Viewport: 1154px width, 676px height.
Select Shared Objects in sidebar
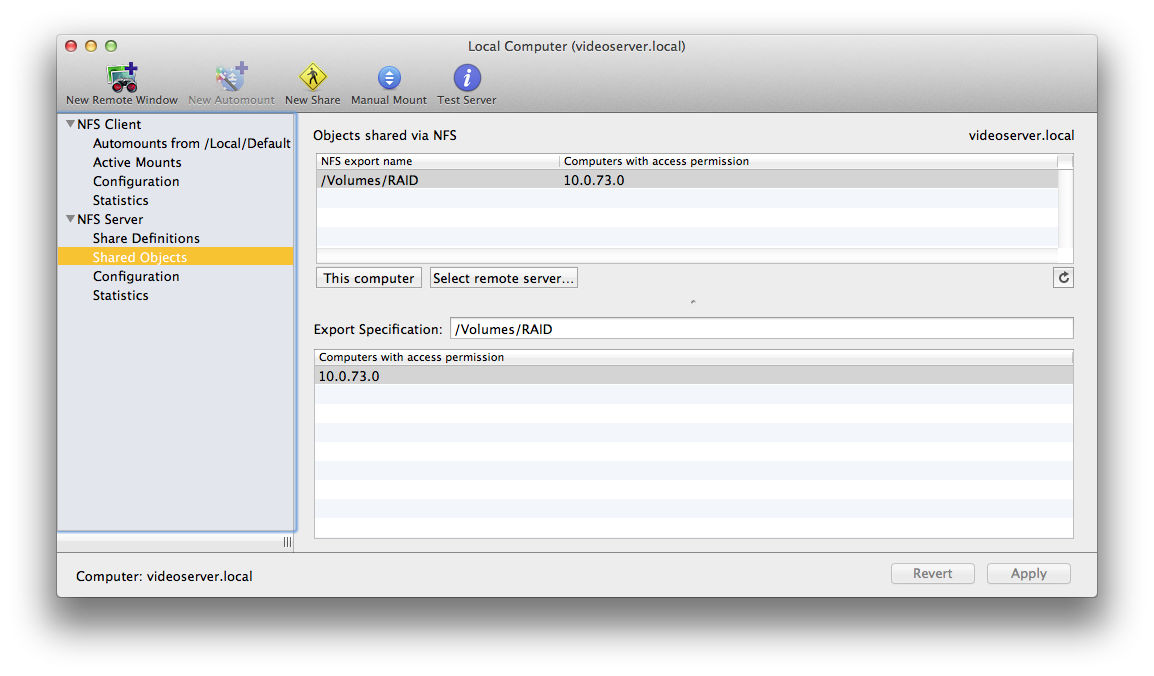pyautogui.click(x=176, y=257)
